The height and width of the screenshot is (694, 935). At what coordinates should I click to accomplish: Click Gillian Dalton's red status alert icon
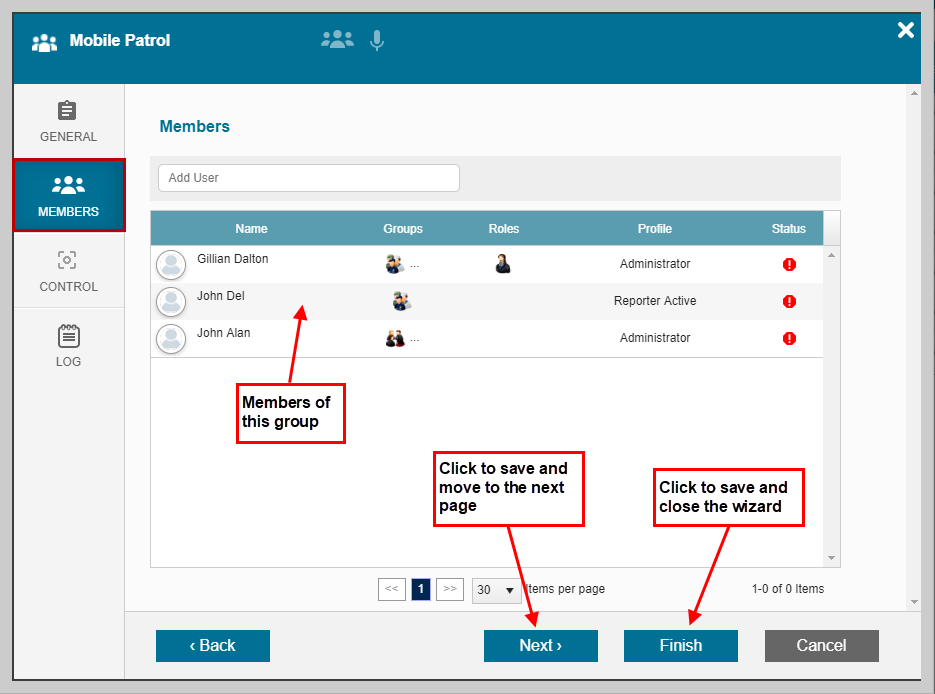(x=789, y=264)
